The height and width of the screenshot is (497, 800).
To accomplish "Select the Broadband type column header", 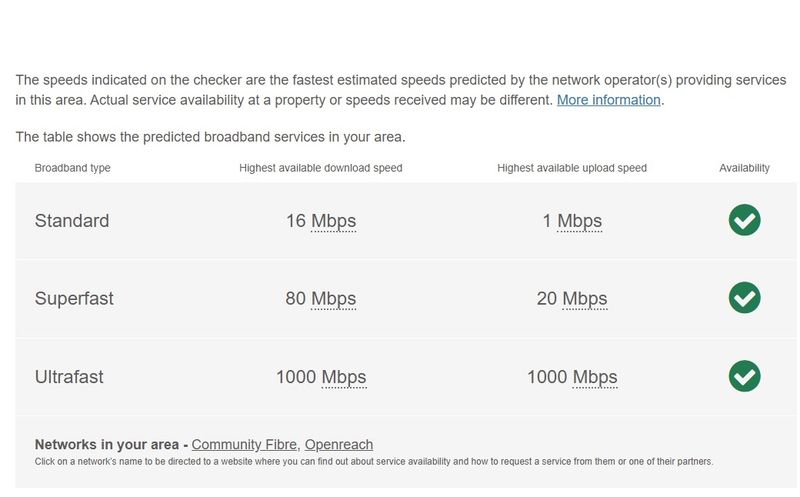I will coord(72,168).
